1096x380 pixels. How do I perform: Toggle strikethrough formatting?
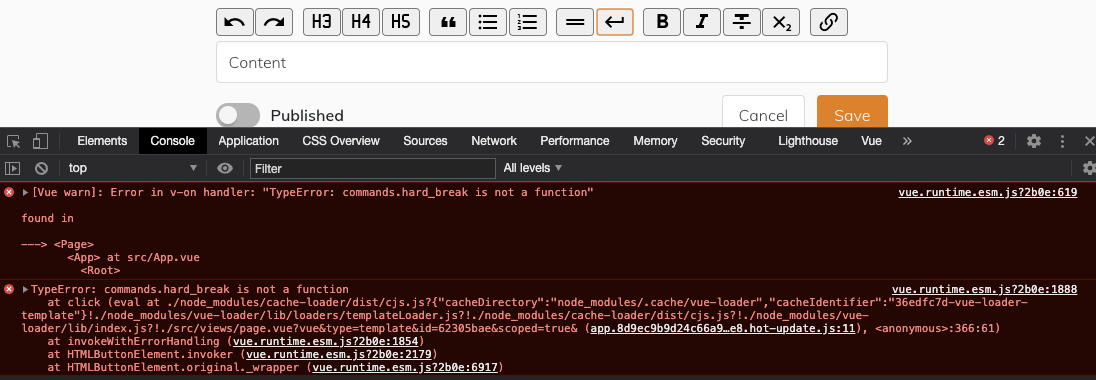742,22
